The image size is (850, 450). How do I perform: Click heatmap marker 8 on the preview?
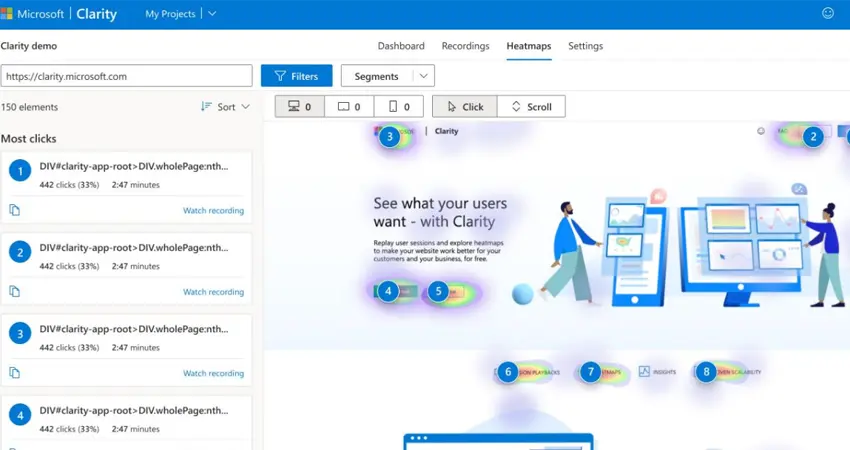tap(706, 372)
